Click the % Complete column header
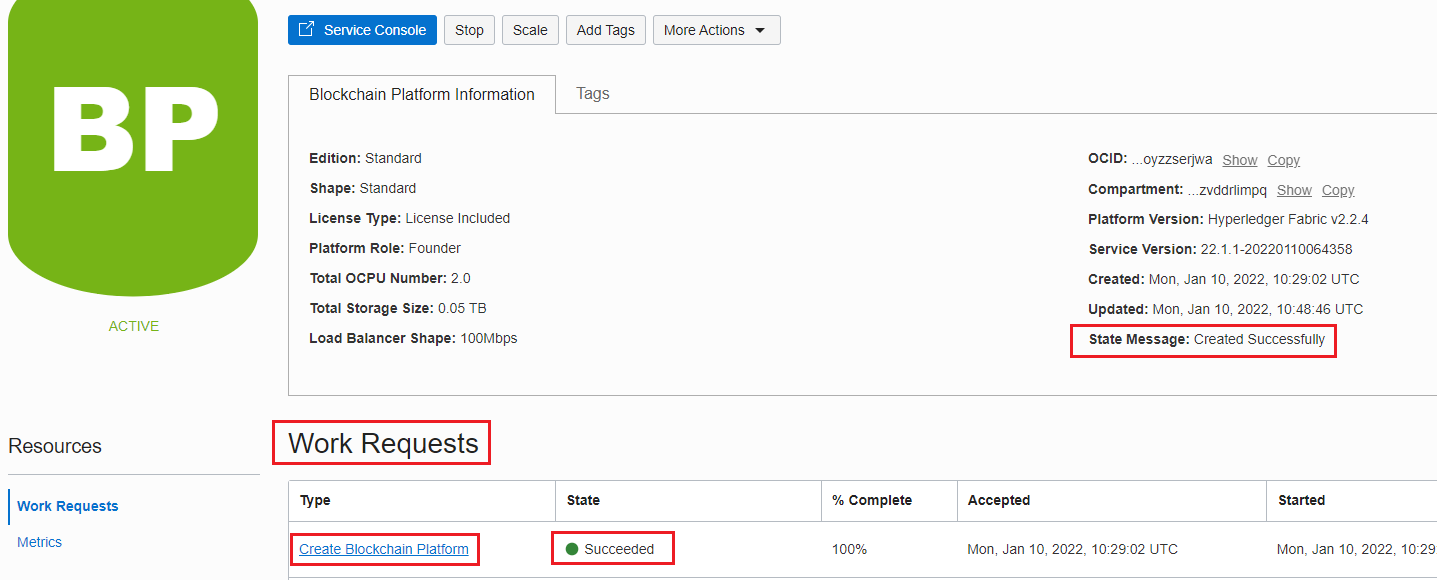 (x=871, y=500)
